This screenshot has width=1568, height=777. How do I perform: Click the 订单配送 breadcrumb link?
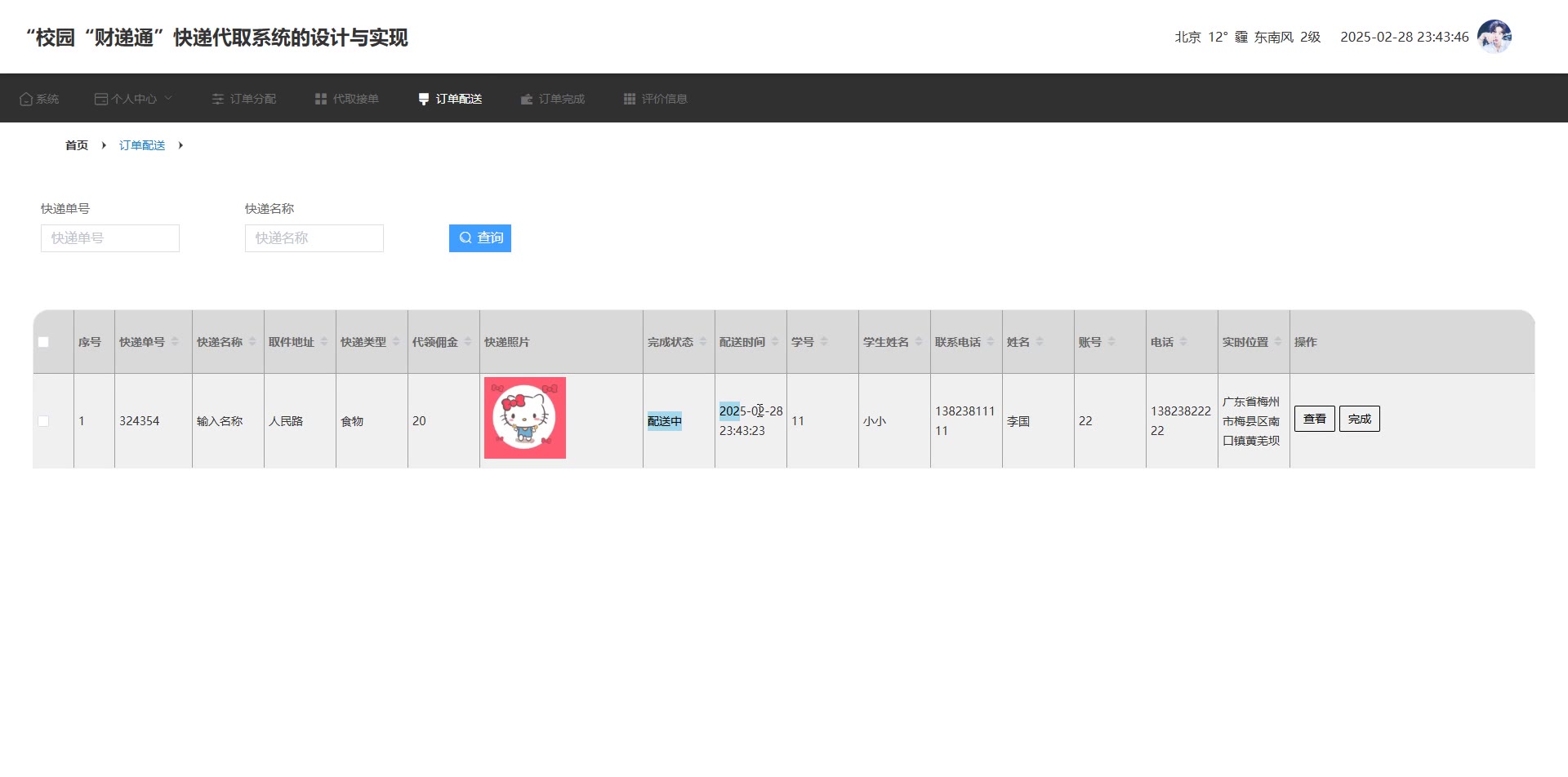[142, 145]
